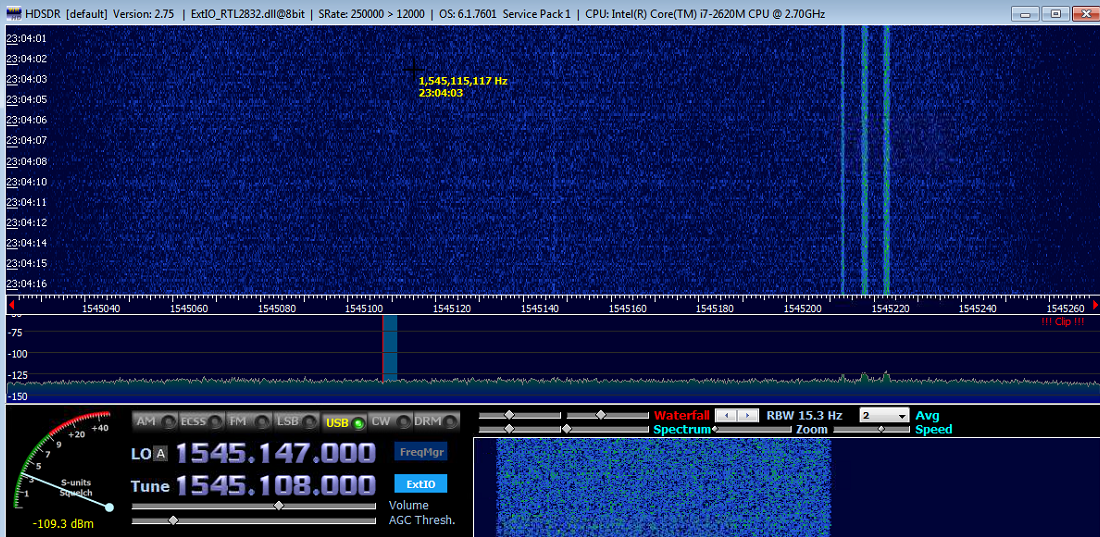The width and height of the screenshot is (1100, 537).
Task: Click the LO A selector button
Action: click(x=160, y=454)
